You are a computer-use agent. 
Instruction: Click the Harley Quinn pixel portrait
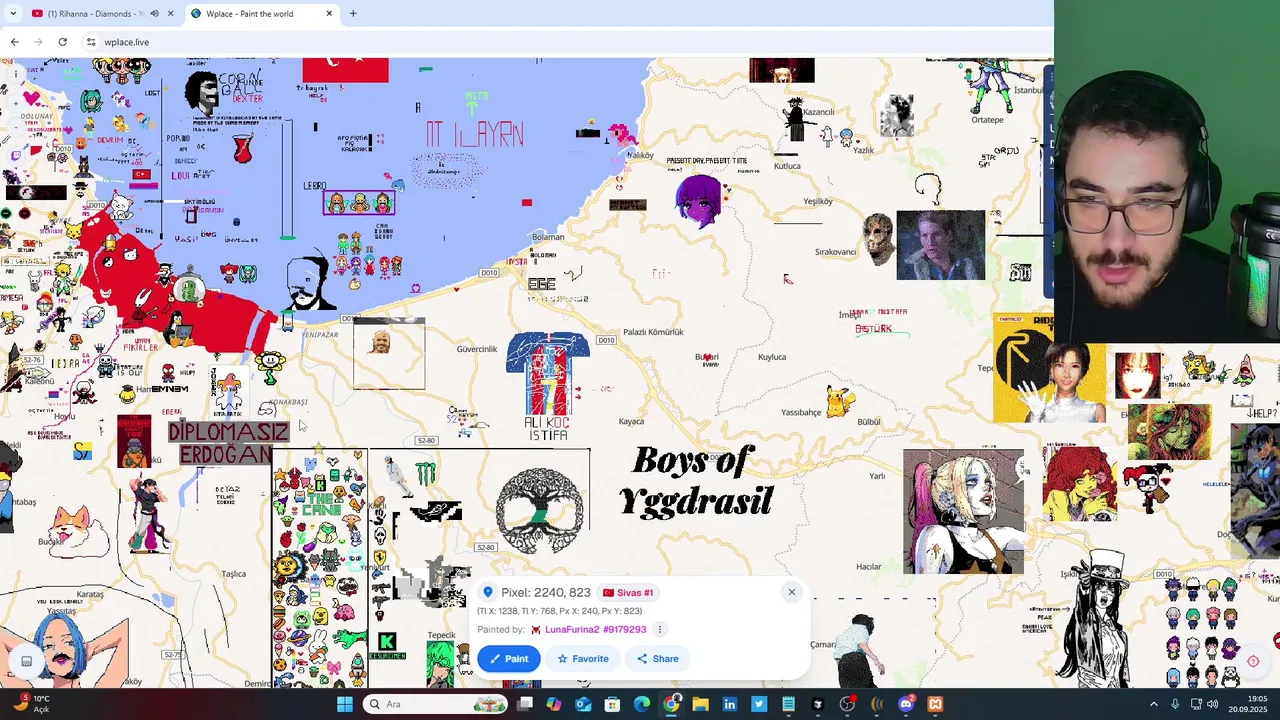(963, 511)
